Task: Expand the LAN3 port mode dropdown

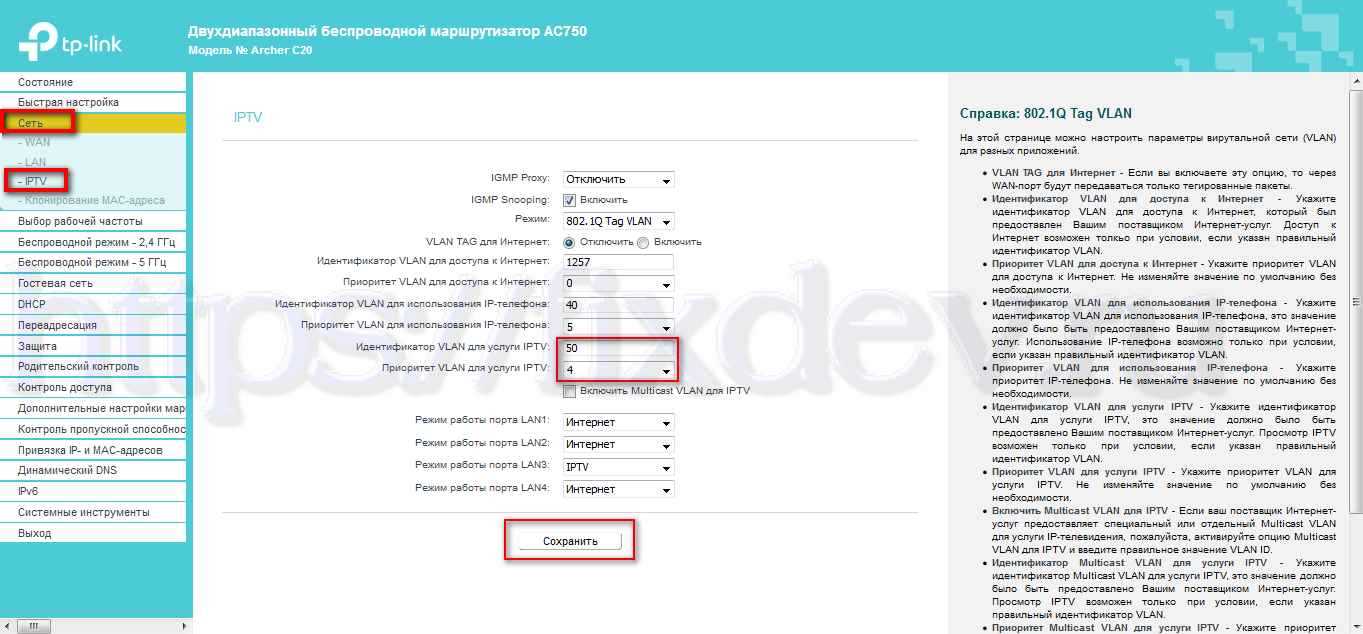Action: pyautogui.click(x=618, y=467)
